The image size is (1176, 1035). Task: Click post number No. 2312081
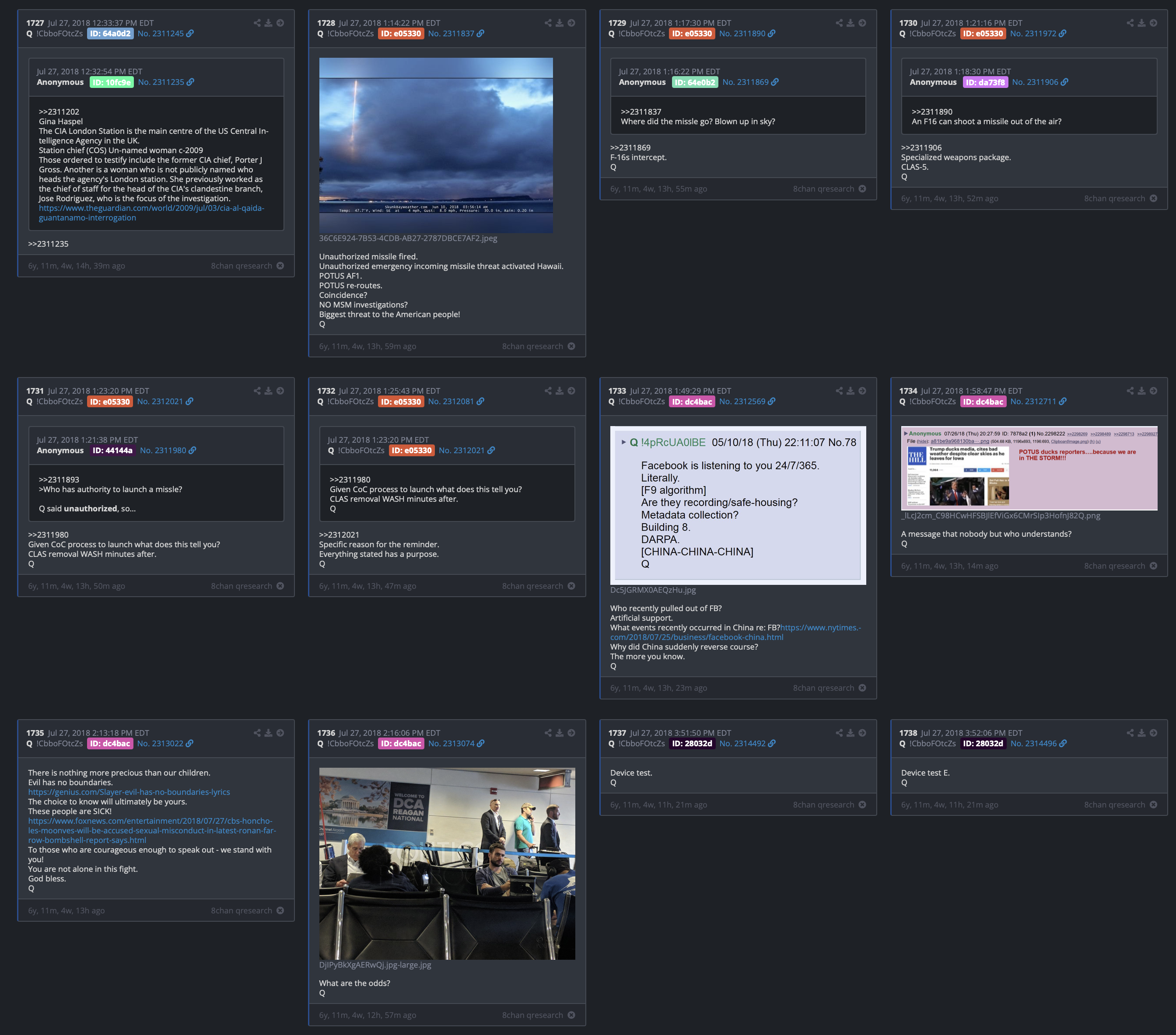click(x=451, y=402)
